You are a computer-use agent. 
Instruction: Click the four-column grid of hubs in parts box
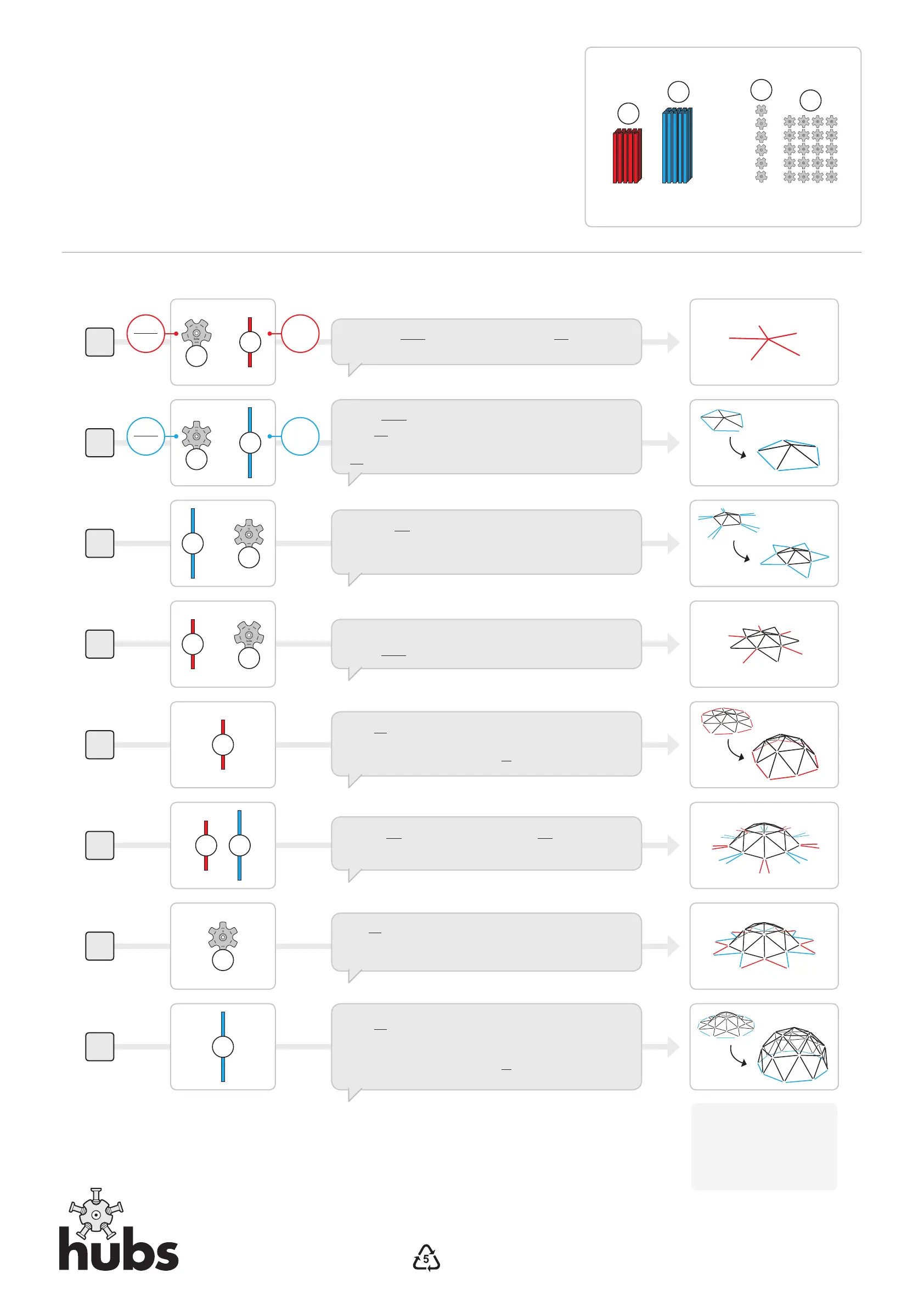tap(810, 149)
